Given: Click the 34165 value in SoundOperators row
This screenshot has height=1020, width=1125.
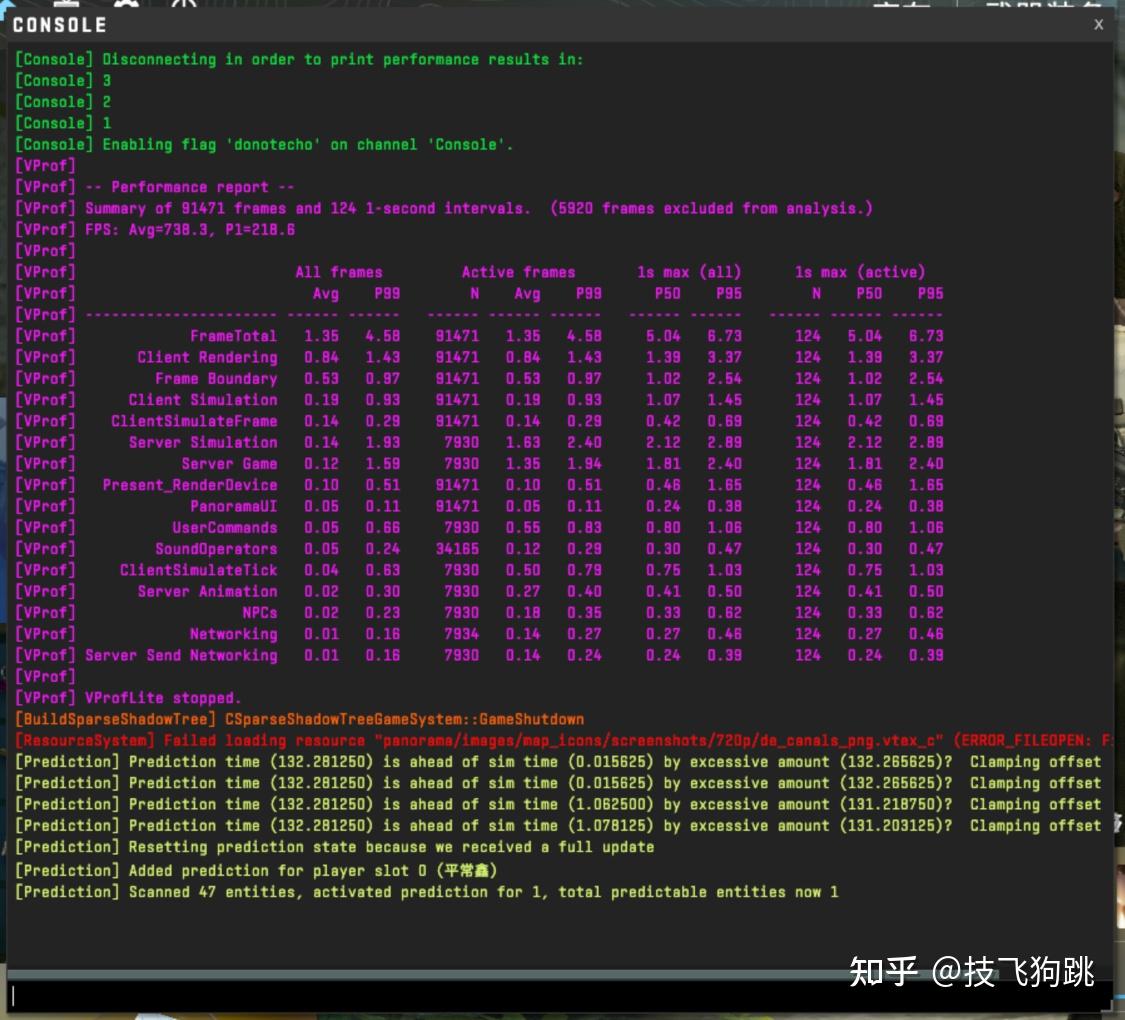Looking at the screenshot, I should click(x=457, y=549).
